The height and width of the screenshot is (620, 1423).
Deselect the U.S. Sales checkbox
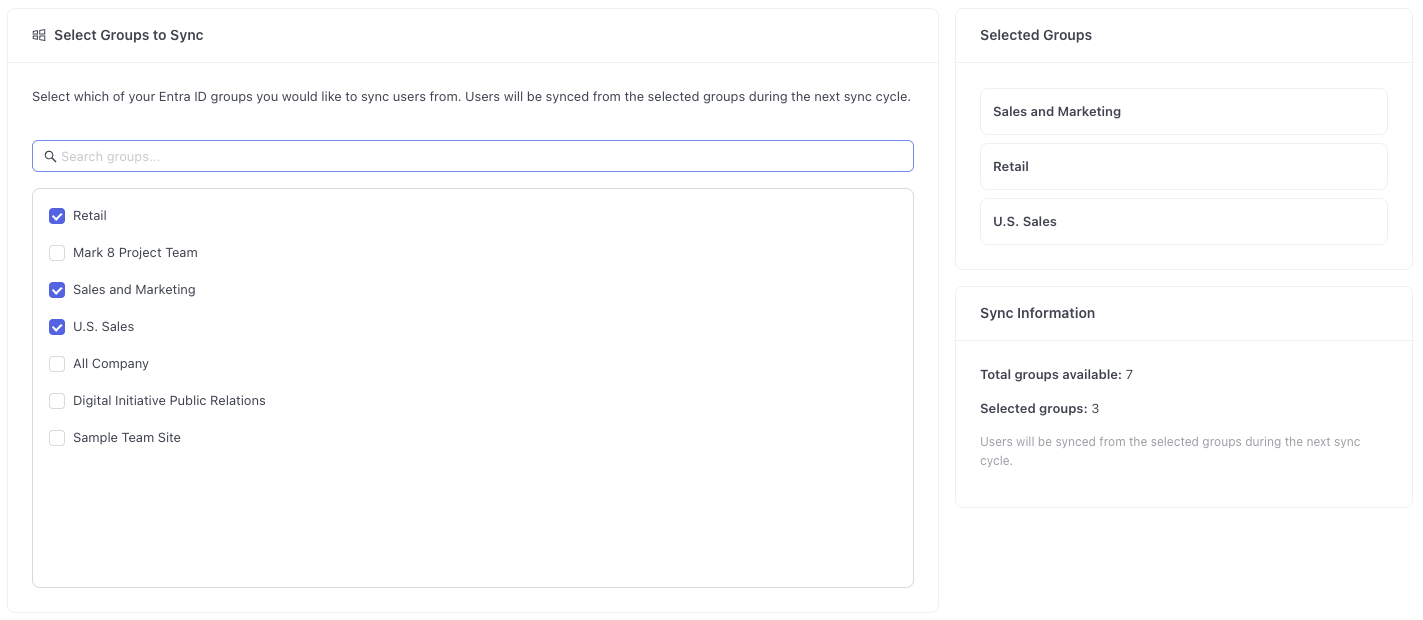(57, 327)
